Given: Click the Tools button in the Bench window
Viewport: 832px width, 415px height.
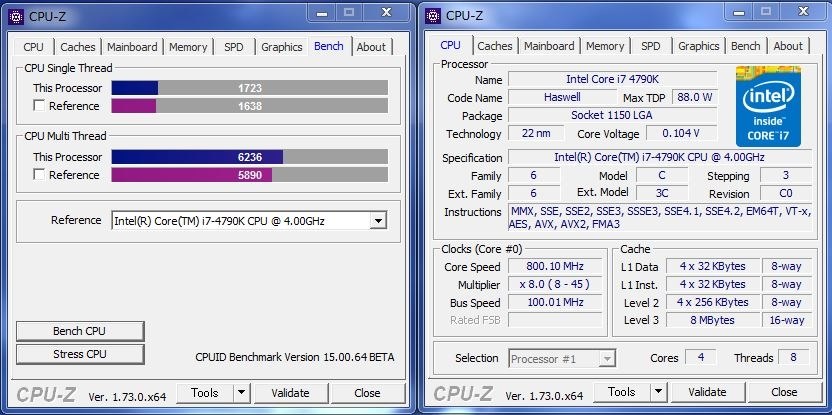Looking at the screenshot, I should (x=205, y=393).
